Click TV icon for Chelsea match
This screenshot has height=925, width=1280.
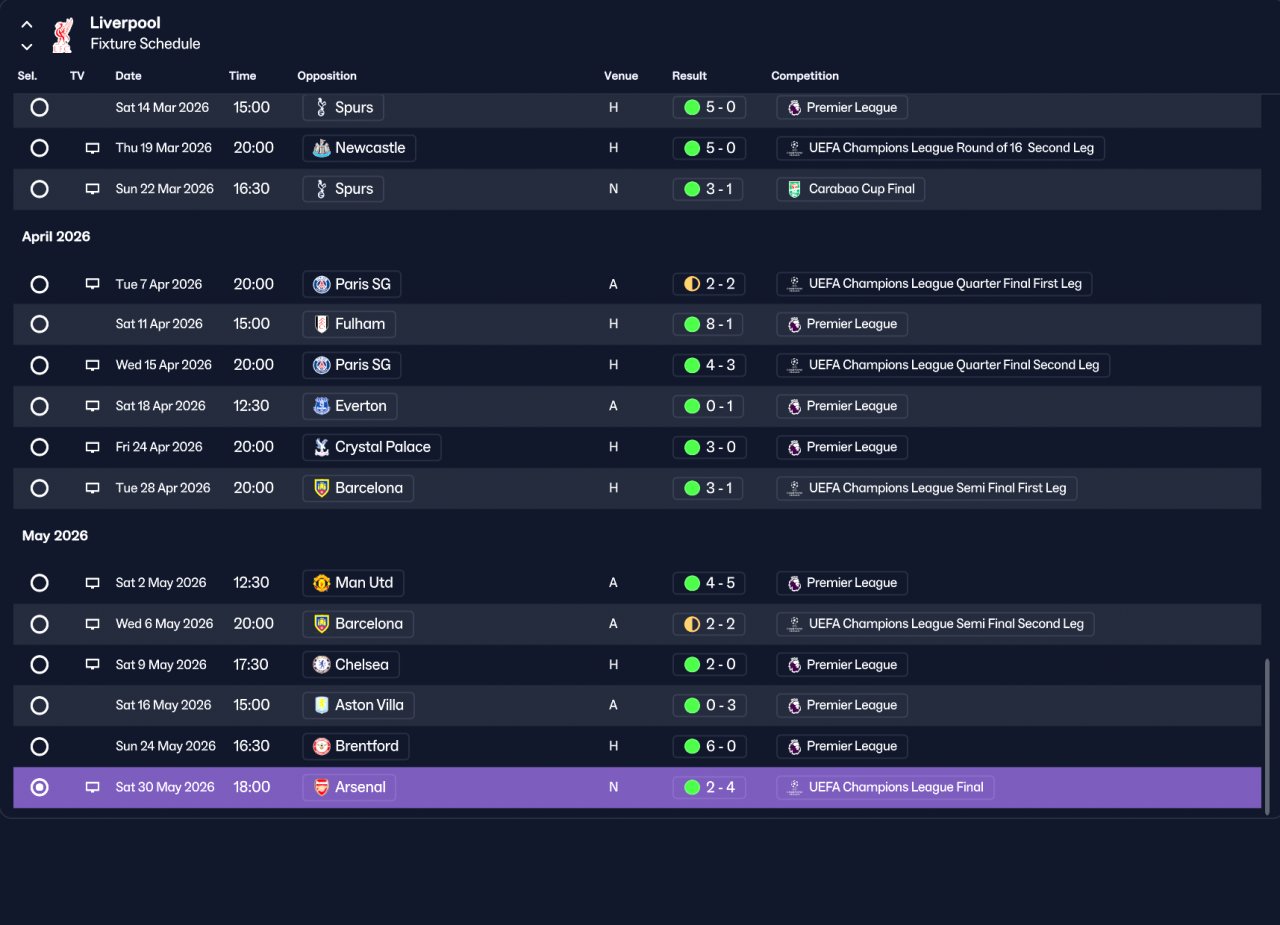coord(92,665)
